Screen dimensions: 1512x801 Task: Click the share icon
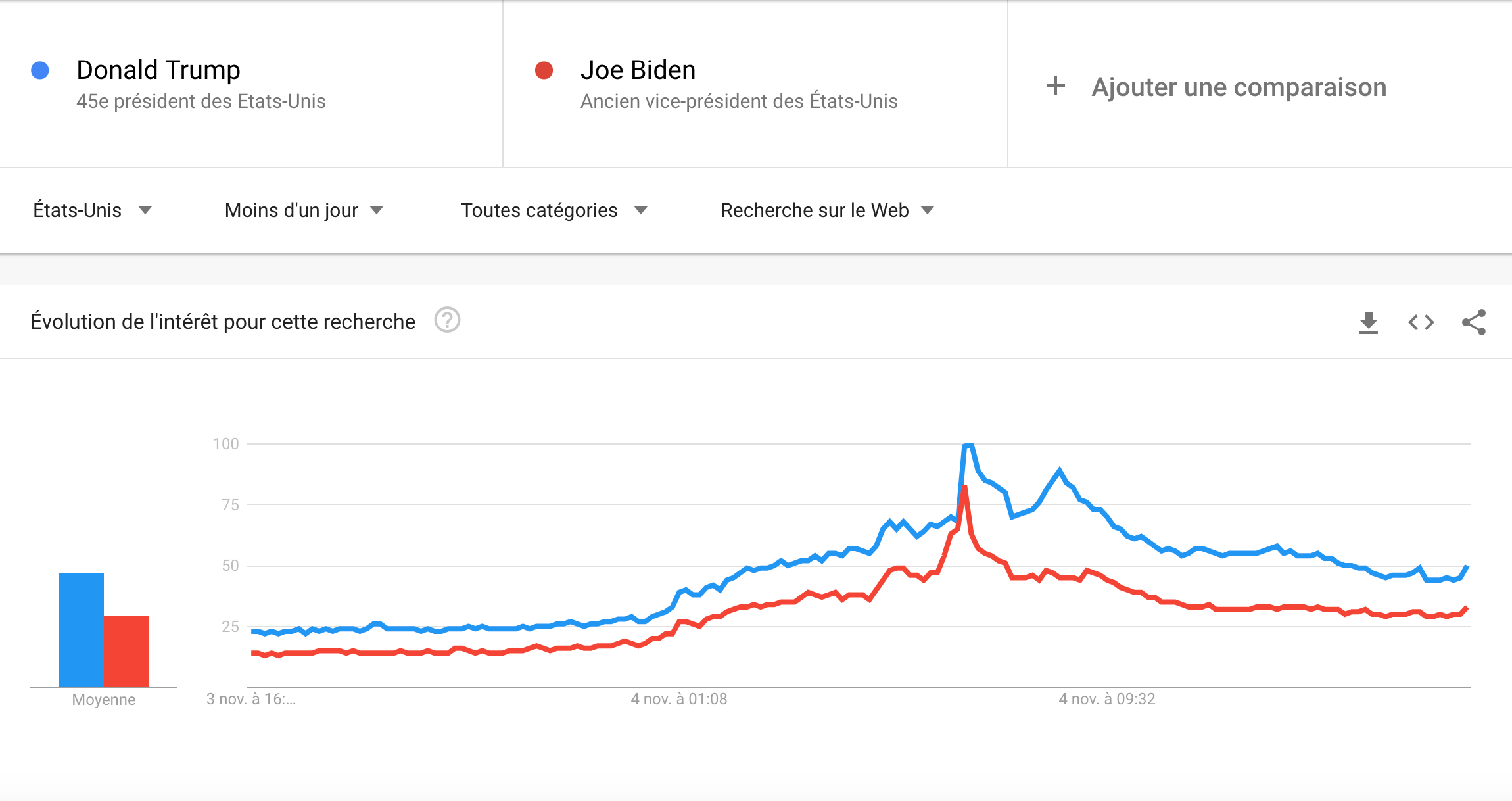[x=1474, y=322]
